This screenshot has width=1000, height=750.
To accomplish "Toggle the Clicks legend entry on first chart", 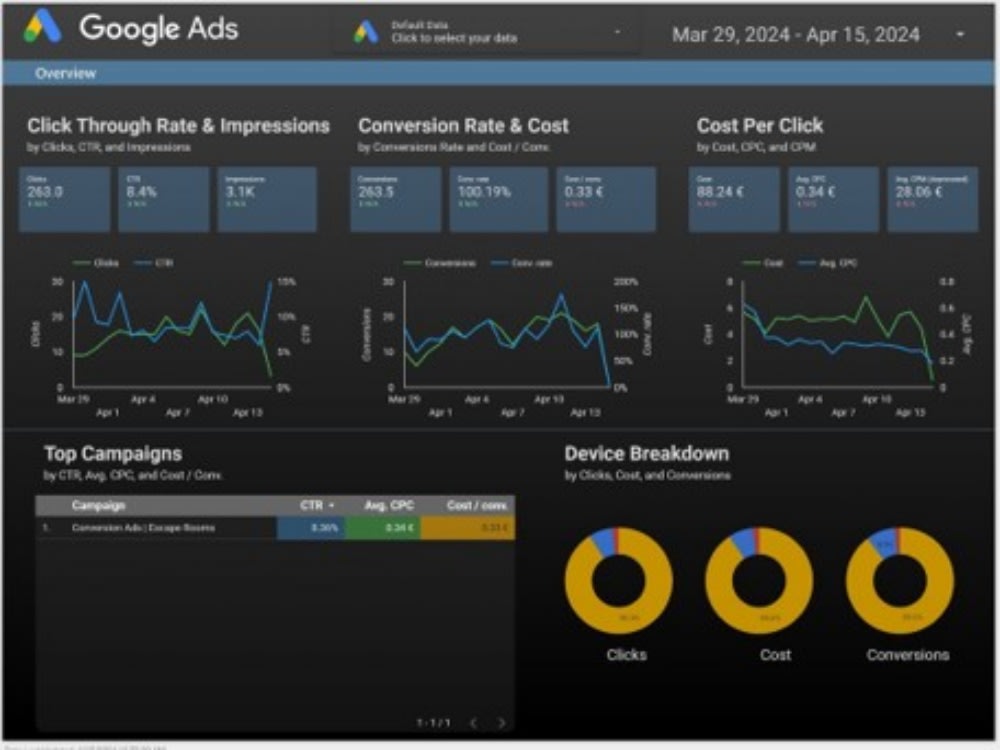I will (96, 263).
